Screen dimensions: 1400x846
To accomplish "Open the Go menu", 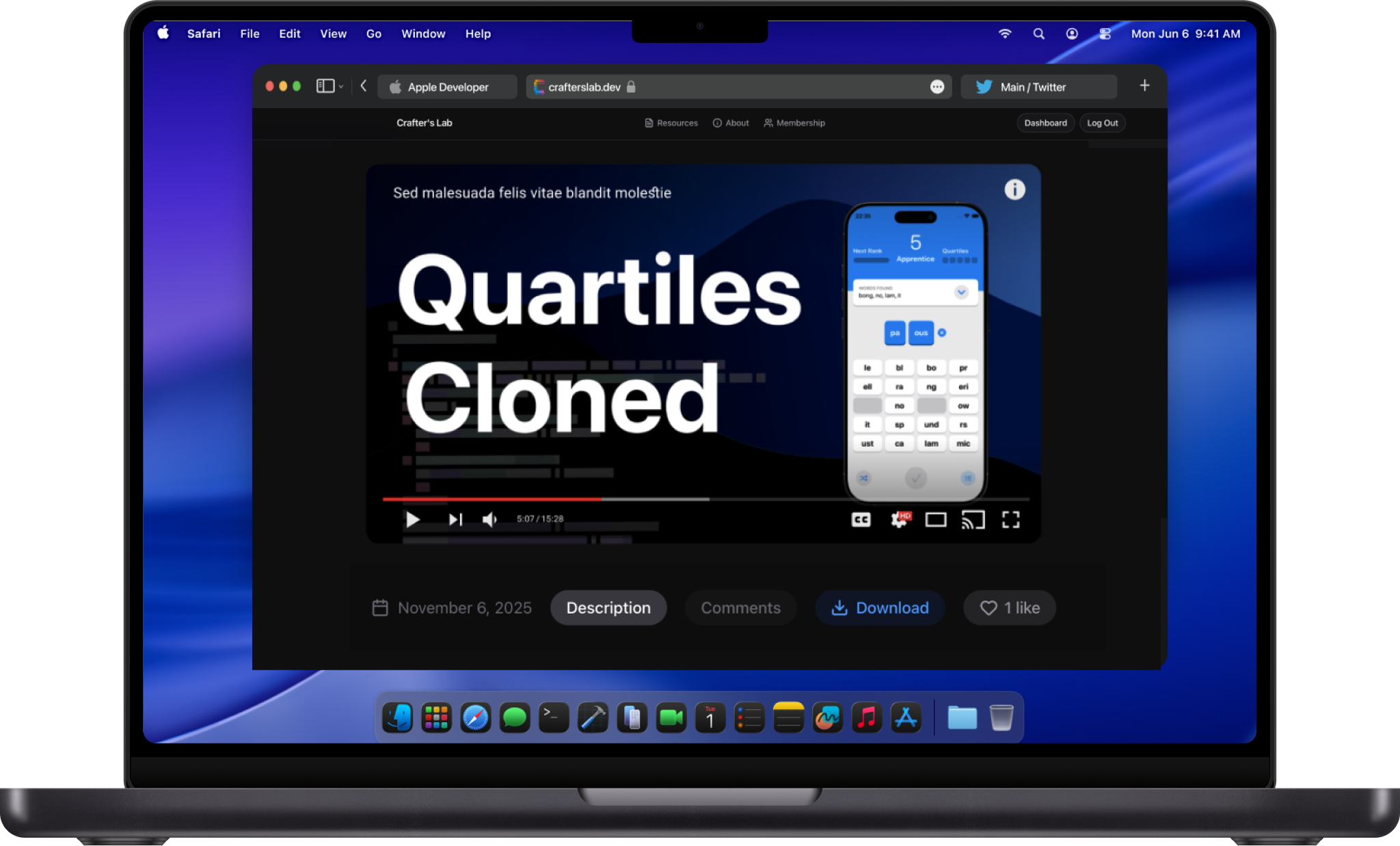I will (x=373, y=34).
